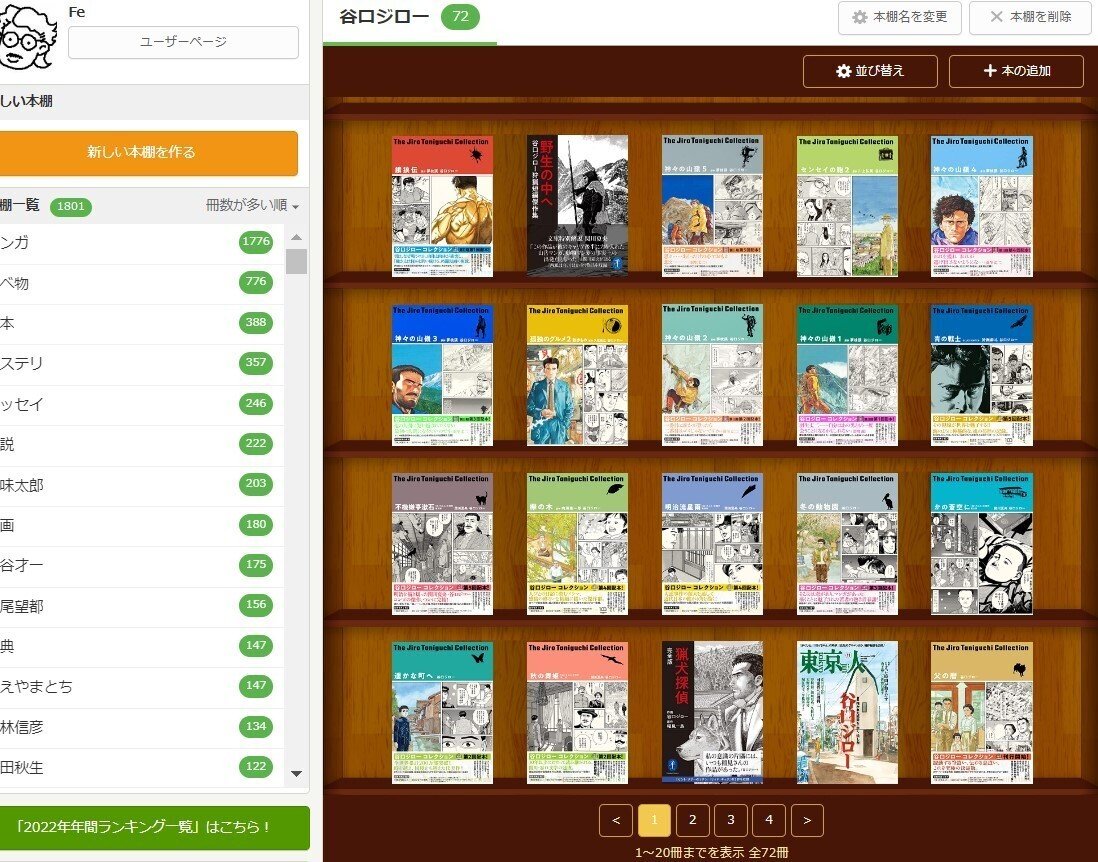Open 神々の山嶺 4 book cover
This screenshot has height=862, width=1098.
(x=982, y=206)
